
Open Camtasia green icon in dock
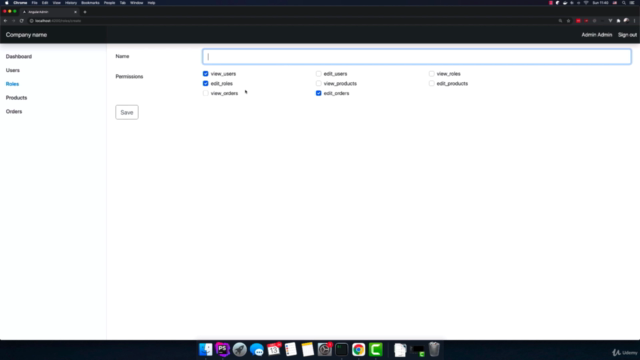coord(376,350)
